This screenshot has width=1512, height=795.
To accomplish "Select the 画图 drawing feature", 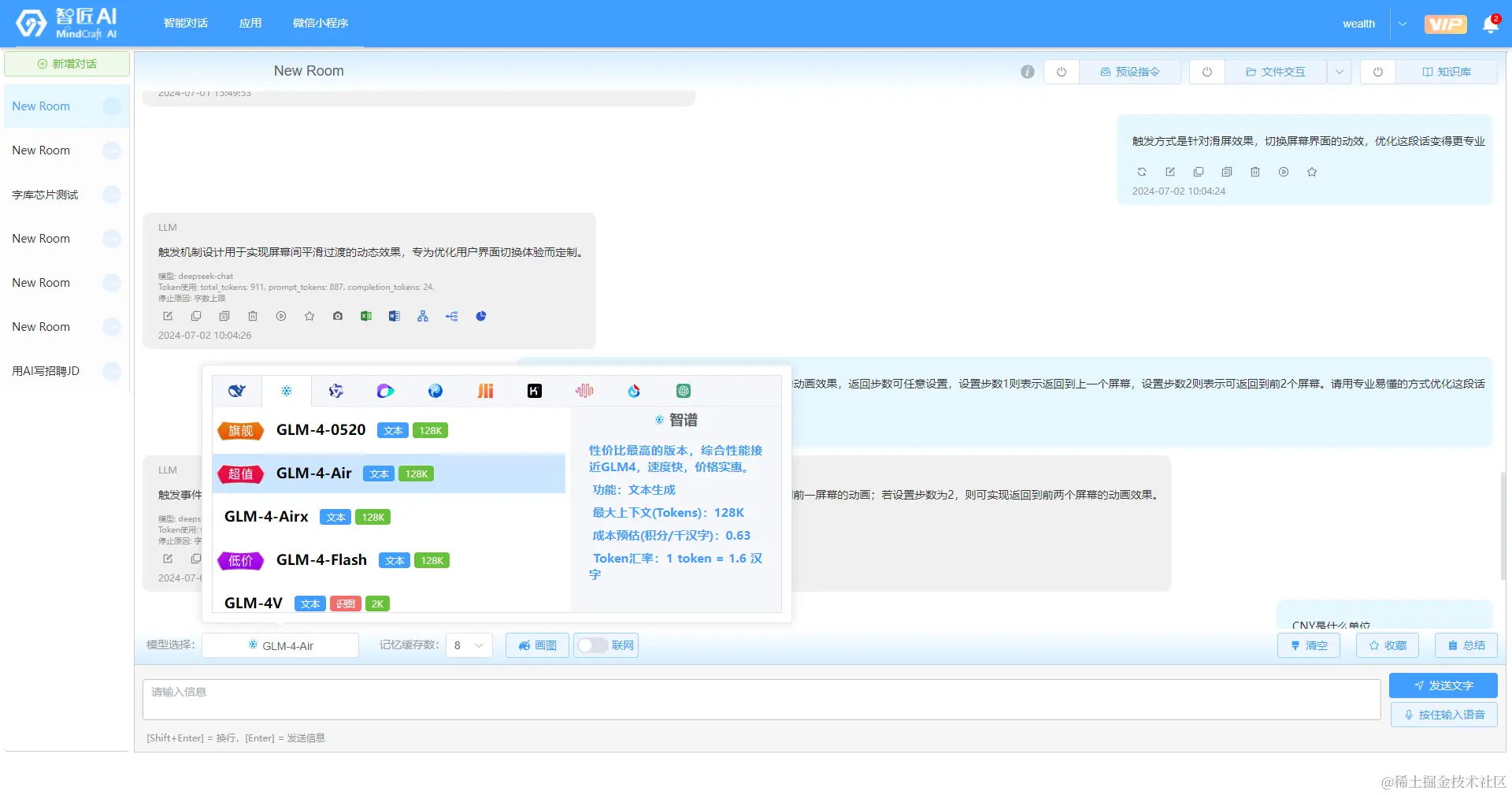I will (x=536, y=645).
